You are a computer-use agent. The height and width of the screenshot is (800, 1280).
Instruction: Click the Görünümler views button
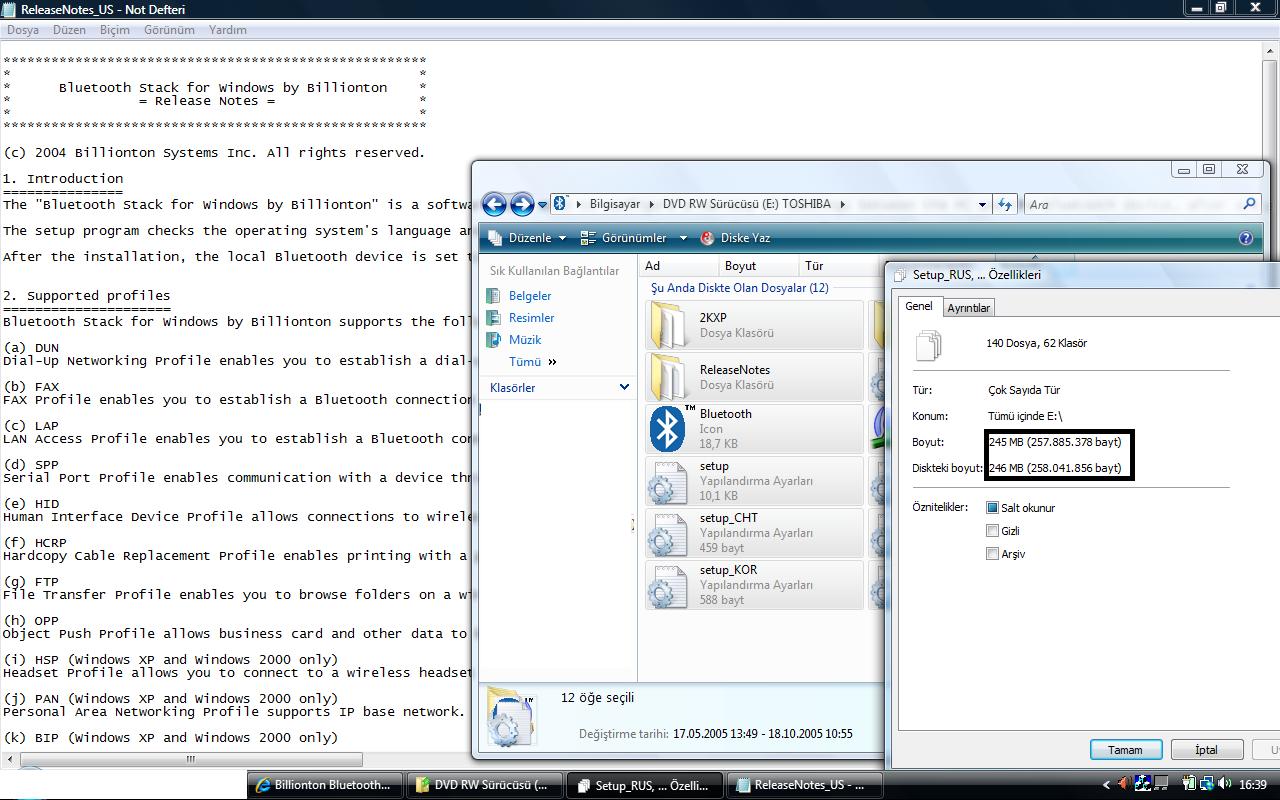pyautogui.click(x=625, y=238)
